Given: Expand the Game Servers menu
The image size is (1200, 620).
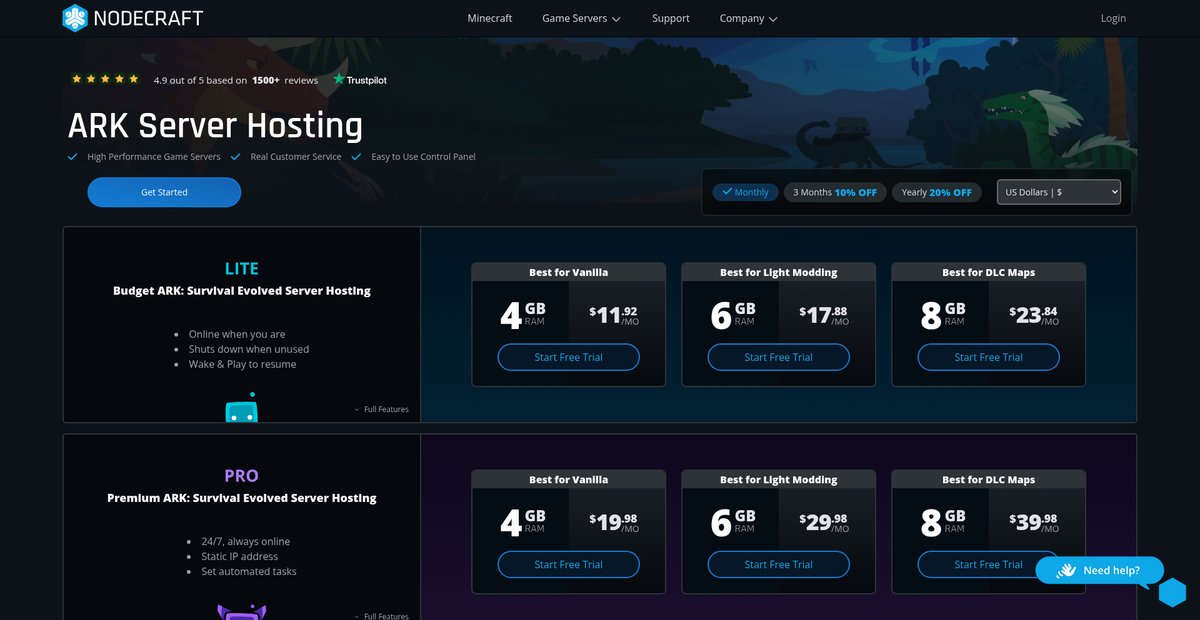Looking at the screenshot, I should (581, 18).
